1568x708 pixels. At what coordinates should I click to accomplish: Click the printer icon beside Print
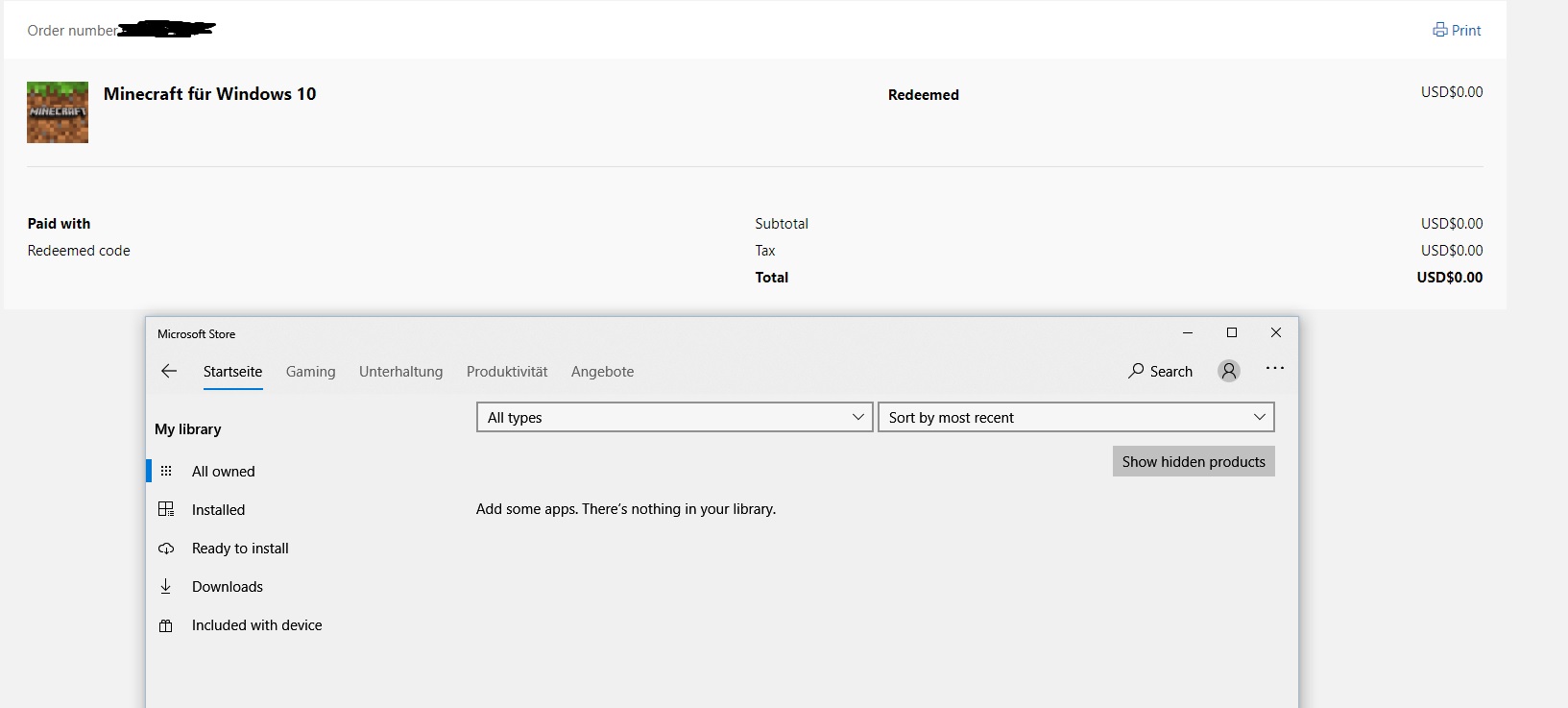coord(1439,30)
